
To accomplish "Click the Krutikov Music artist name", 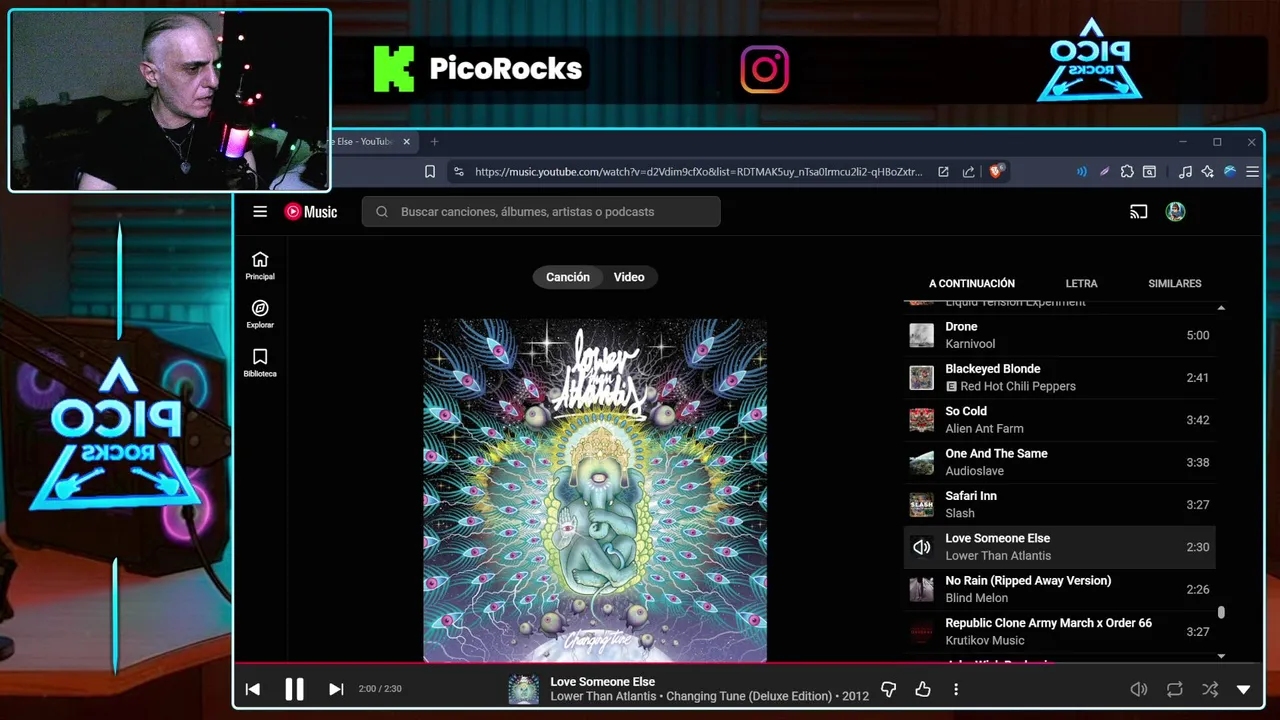I will pos(985,640).
